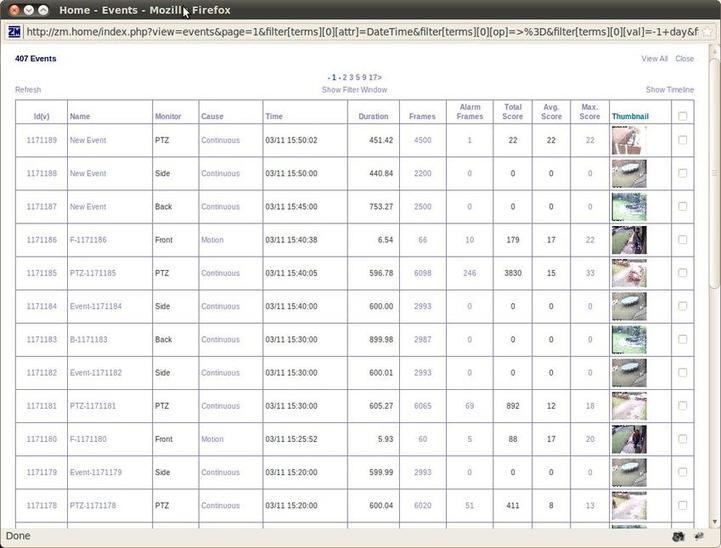
Task: View thumbnail for PTZ-1171185 event
Action: pyautogui.click(x=628, y=273)
